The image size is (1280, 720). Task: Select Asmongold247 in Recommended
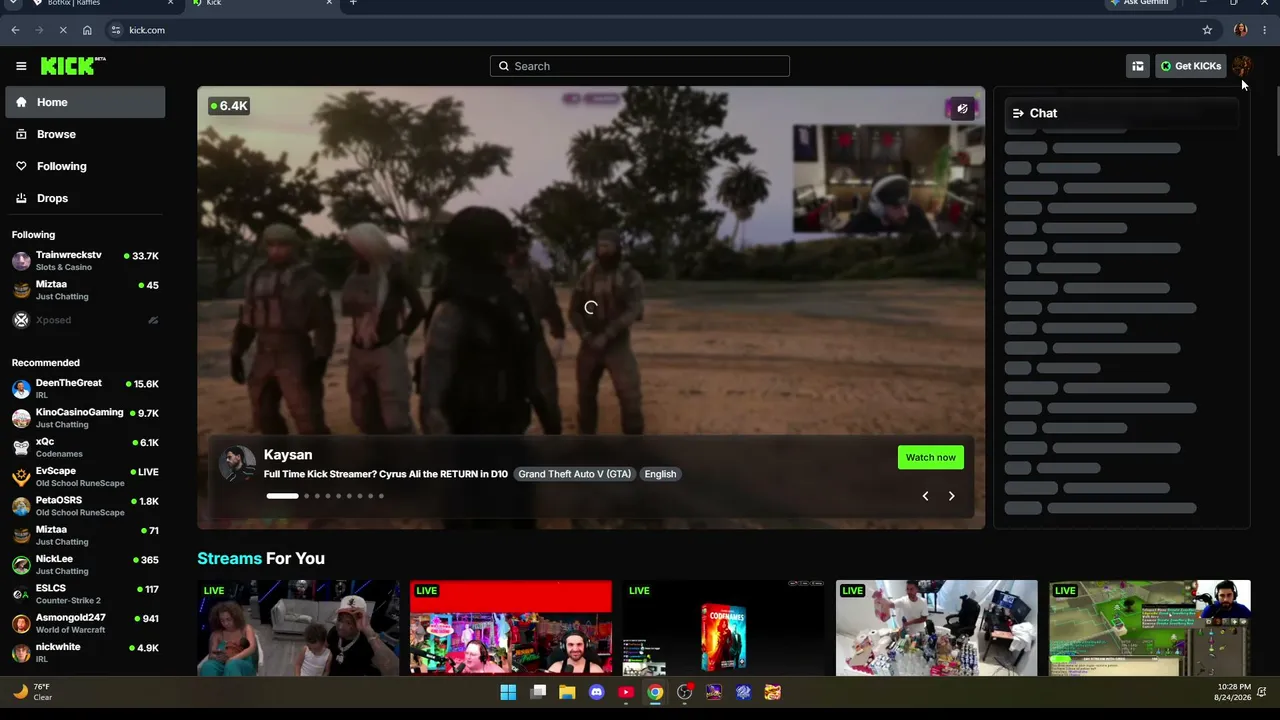tap(85, 623)
